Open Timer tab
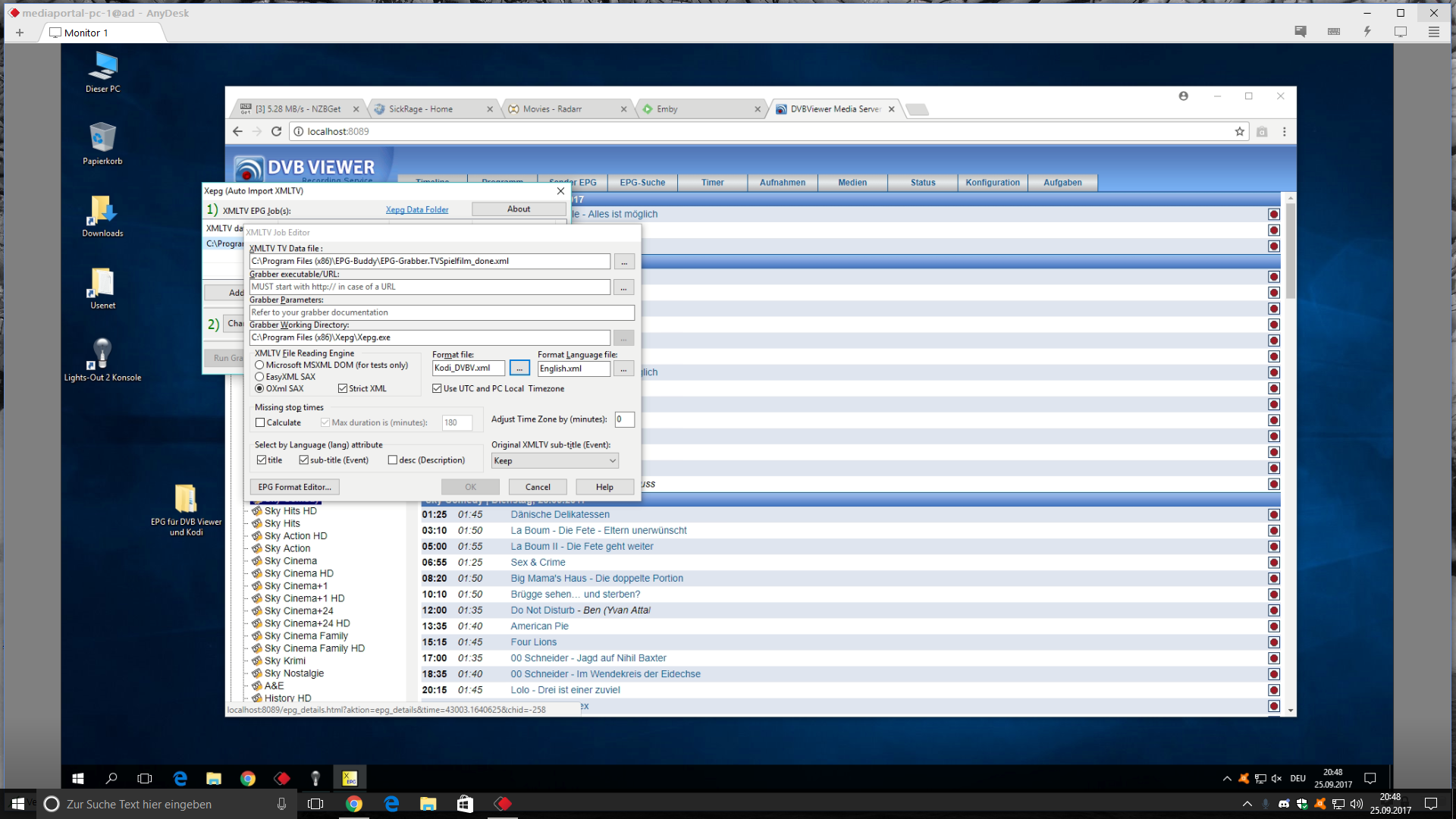Screen dimensions: 1456x819 pyautogui.click(x=713, y=183)
